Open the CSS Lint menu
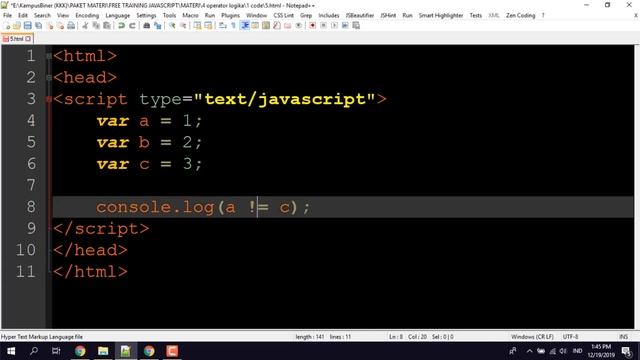Viewport: 640px width, 360px height. tap(283, 15)
